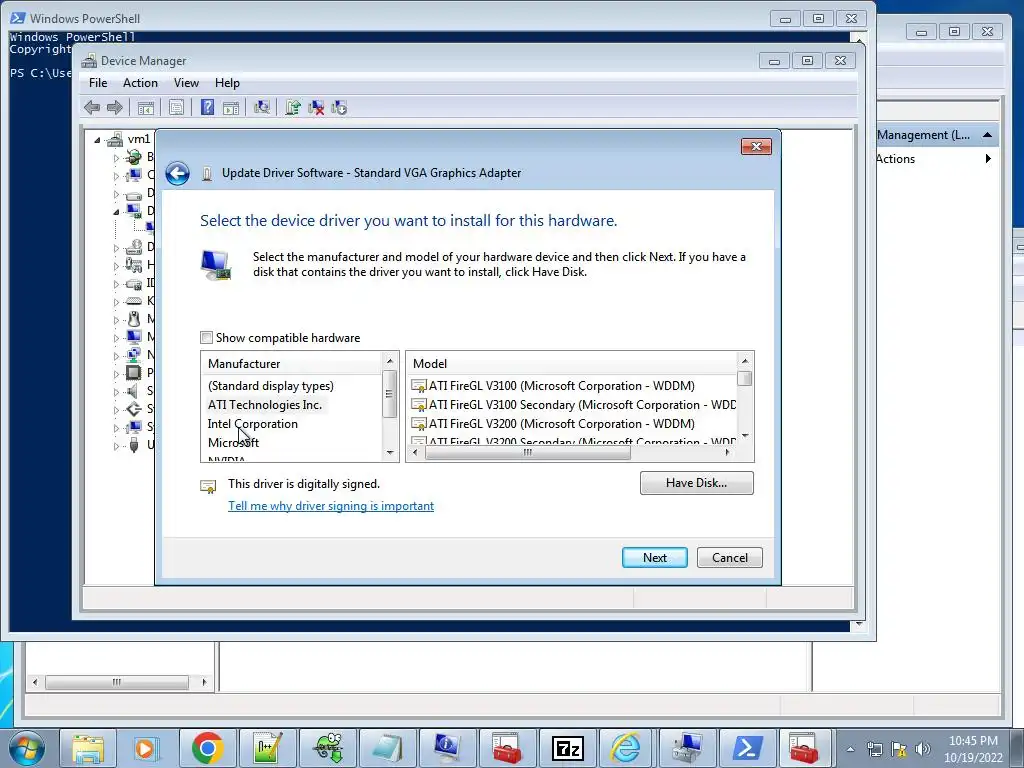Select the USB plug icon in the tree
Image resolution: width=1024 pixels, height=768 pixels.
134,445
